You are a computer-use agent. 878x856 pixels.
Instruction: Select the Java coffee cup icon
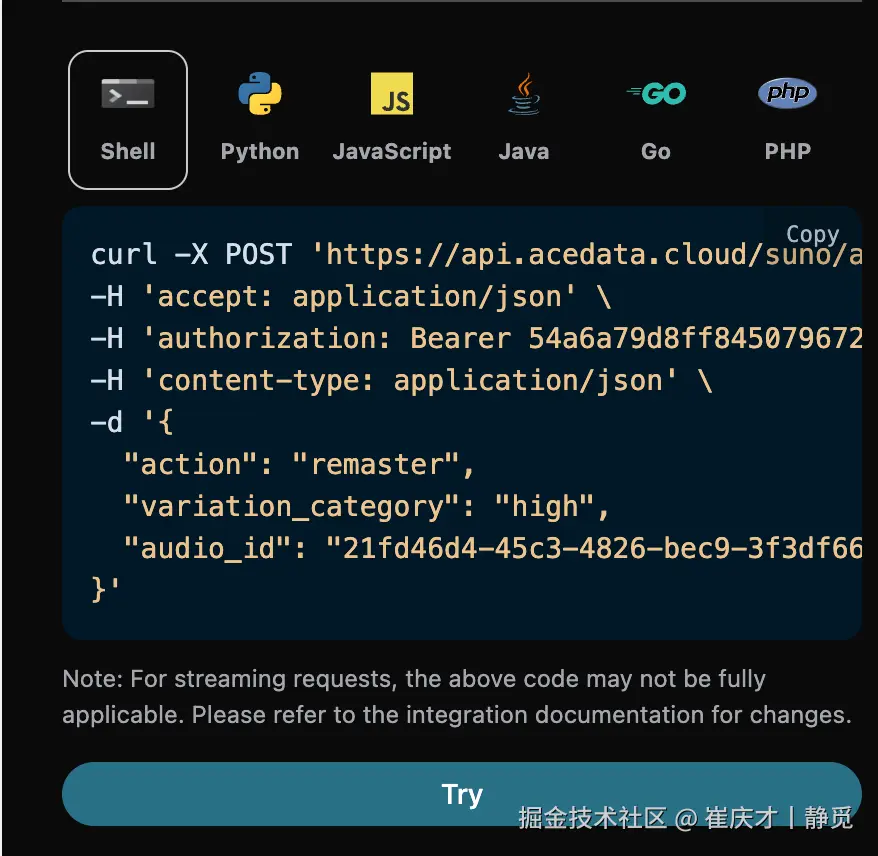(524, 93)
